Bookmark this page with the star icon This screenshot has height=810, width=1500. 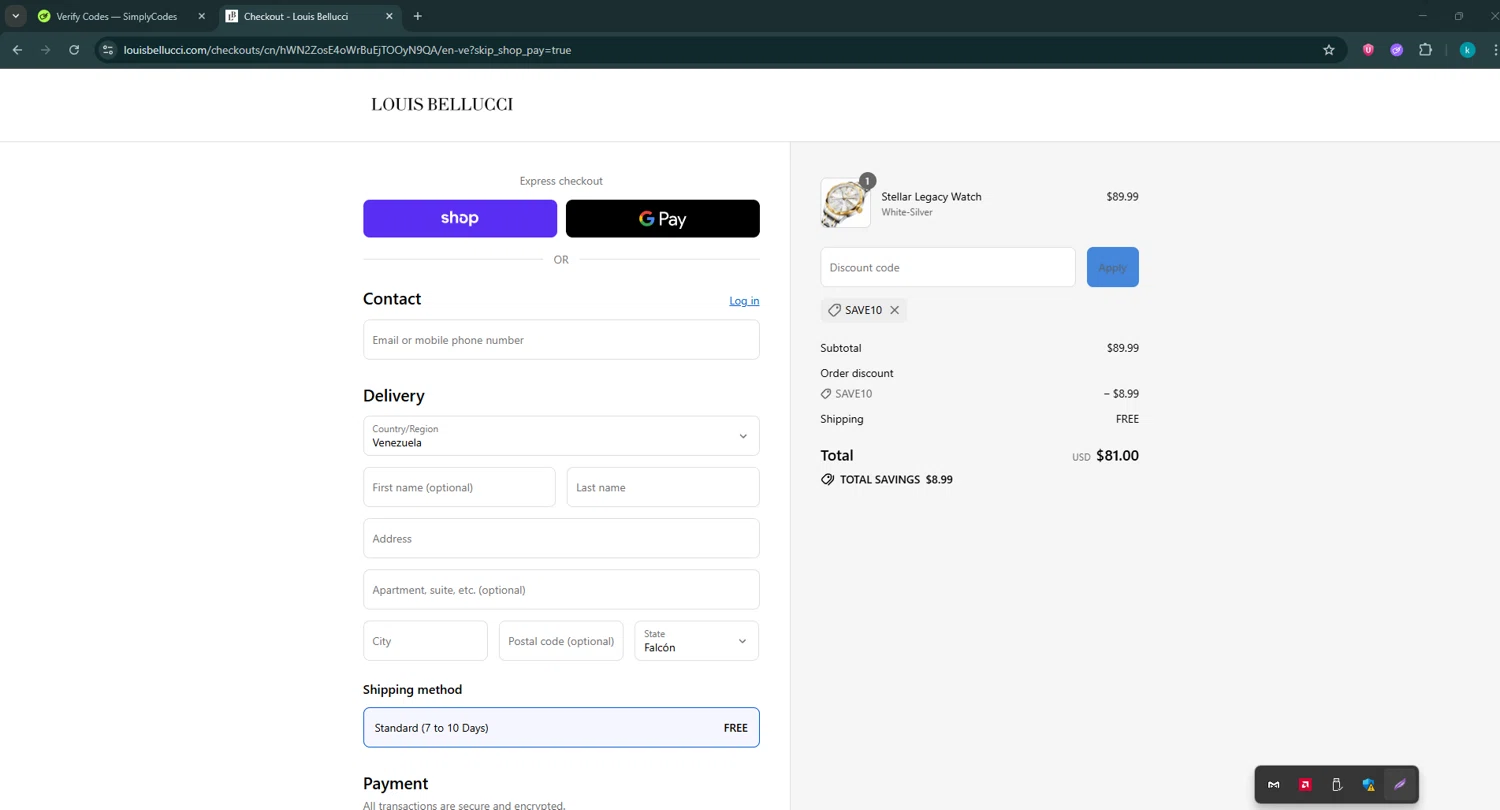click(x=1329, y=50)
